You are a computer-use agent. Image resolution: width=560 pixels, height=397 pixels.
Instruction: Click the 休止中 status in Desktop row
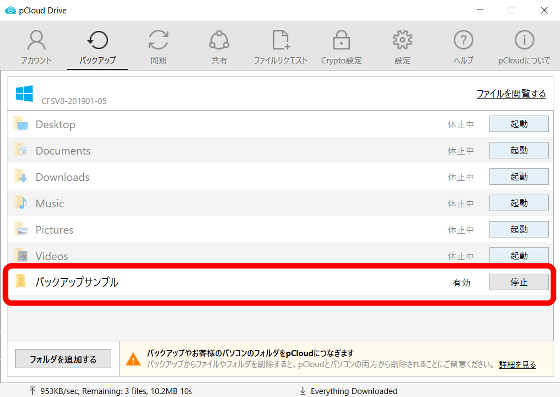pyautogui.click(x=461, y=125)
